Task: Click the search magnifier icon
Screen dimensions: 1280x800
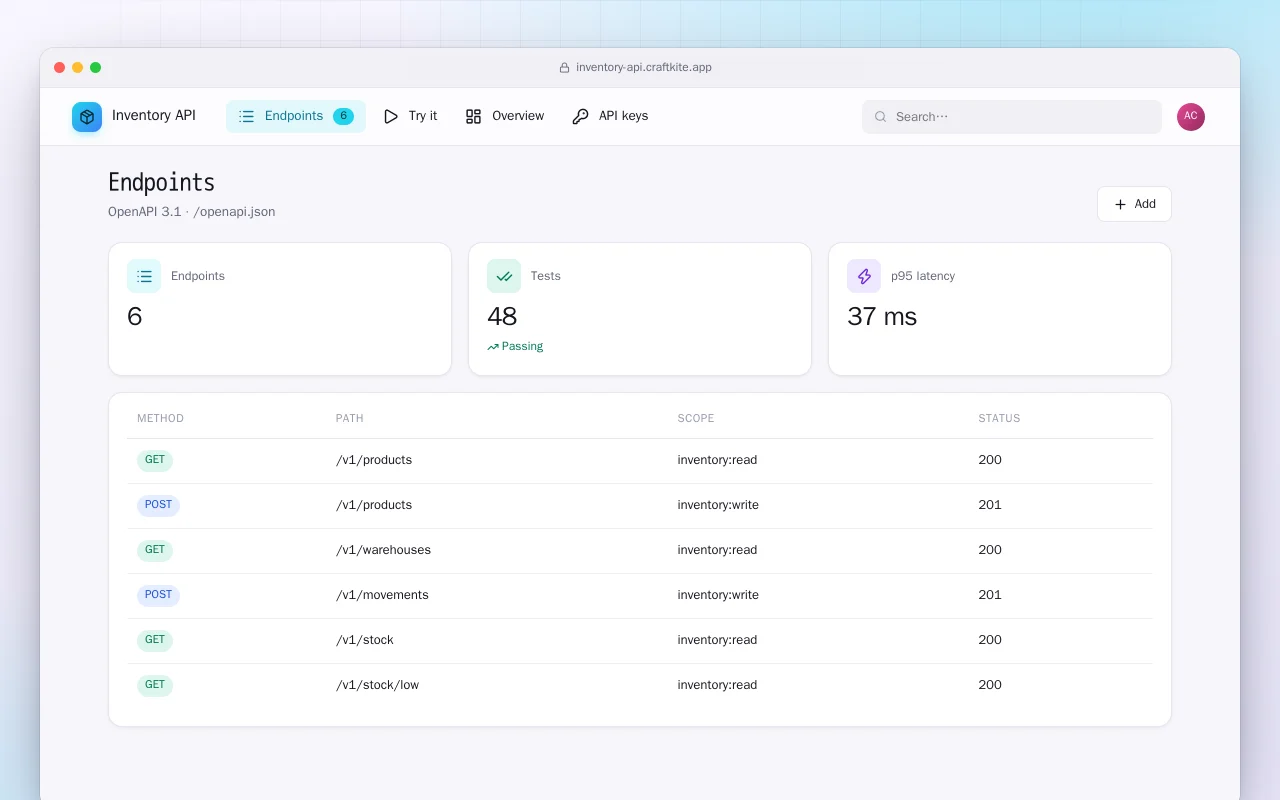Action: coord(881,117)
